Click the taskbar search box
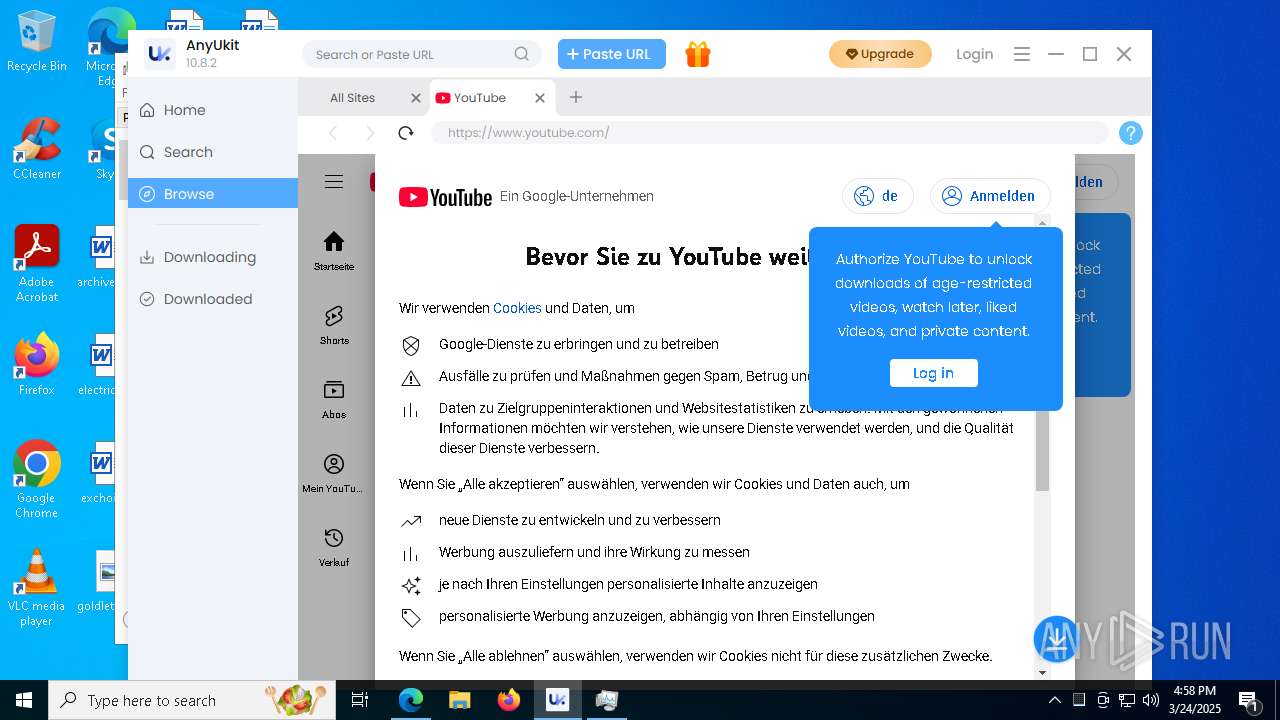The width and height of the screenshot is (1280, 720). pos(192,700)
